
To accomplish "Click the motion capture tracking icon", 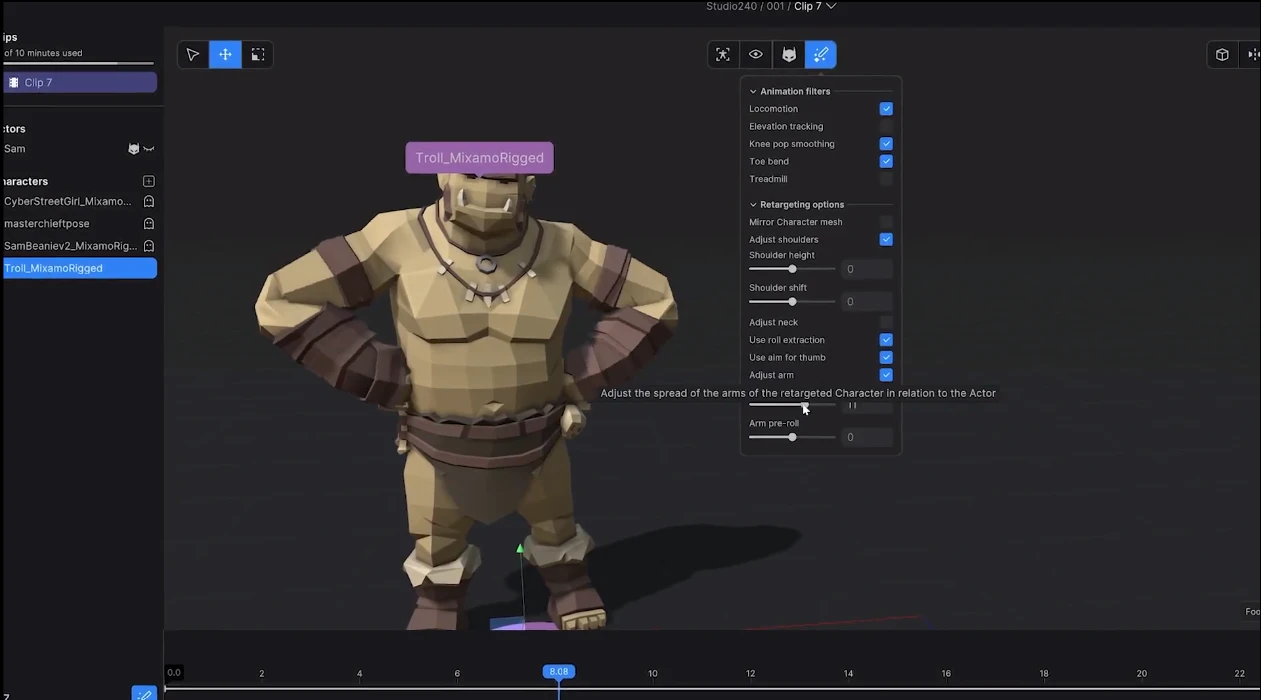I will (723, 54).
